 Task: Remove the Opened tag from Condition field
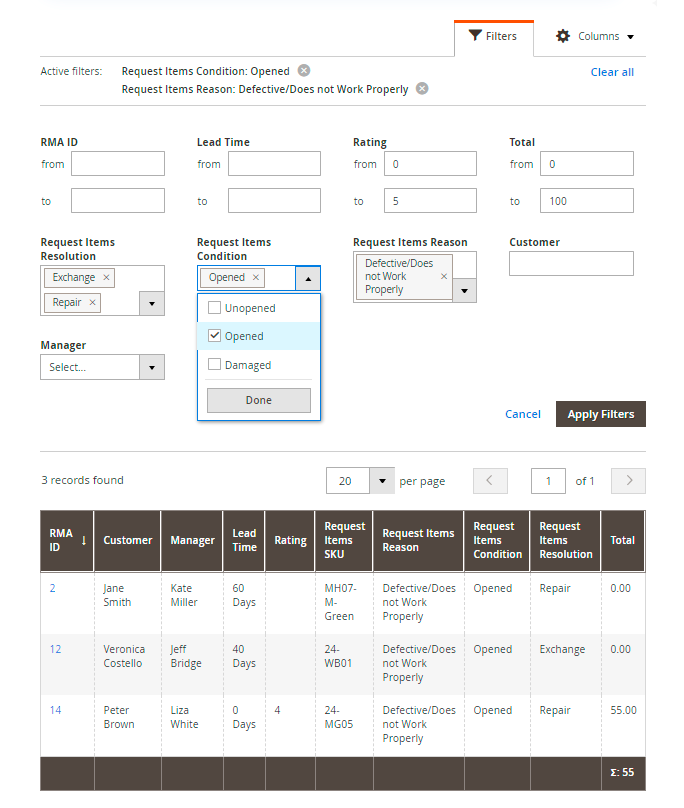point(256,278)
